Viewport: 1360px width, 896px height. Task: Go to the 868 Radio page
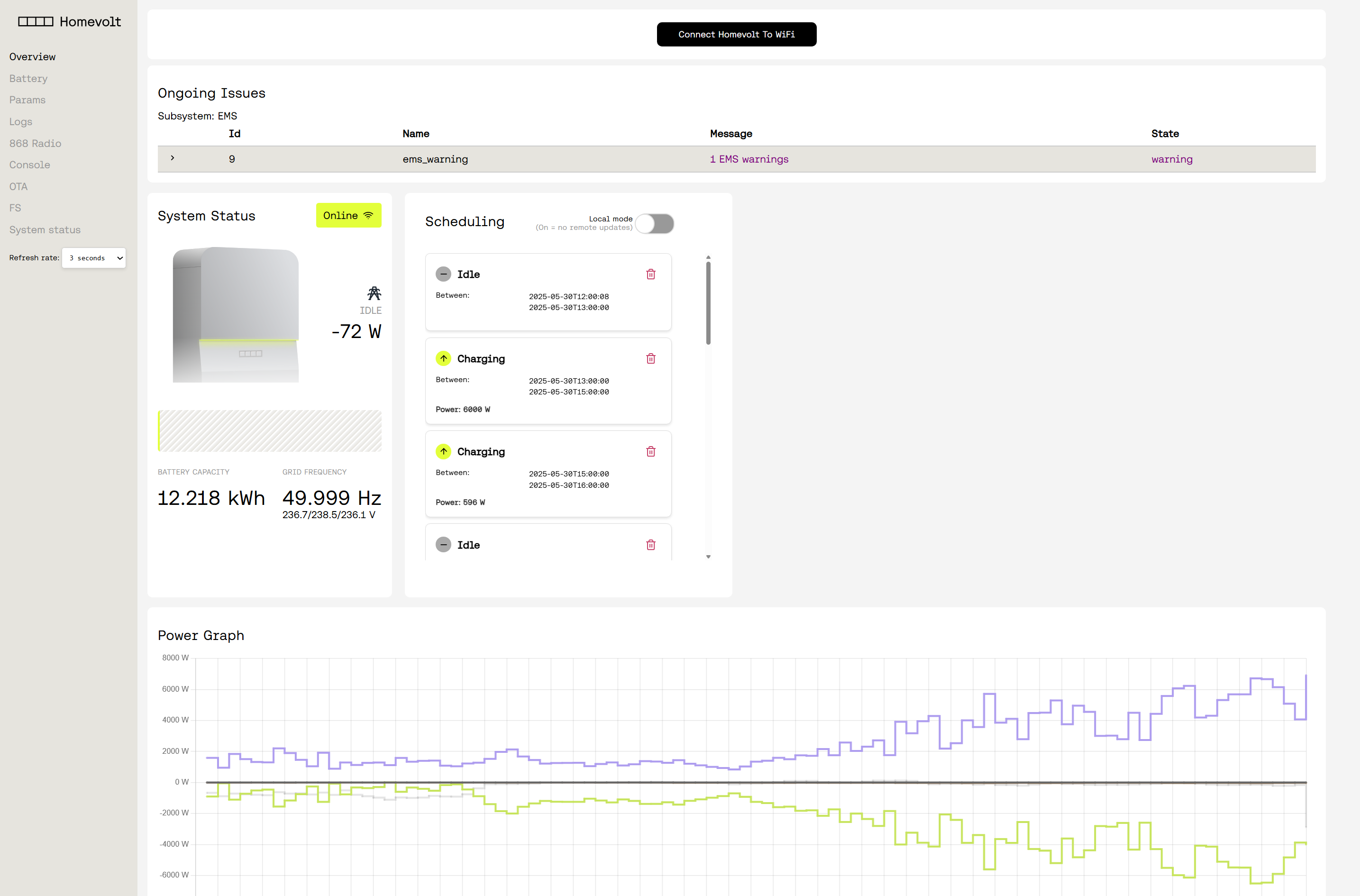click(35, 144)
